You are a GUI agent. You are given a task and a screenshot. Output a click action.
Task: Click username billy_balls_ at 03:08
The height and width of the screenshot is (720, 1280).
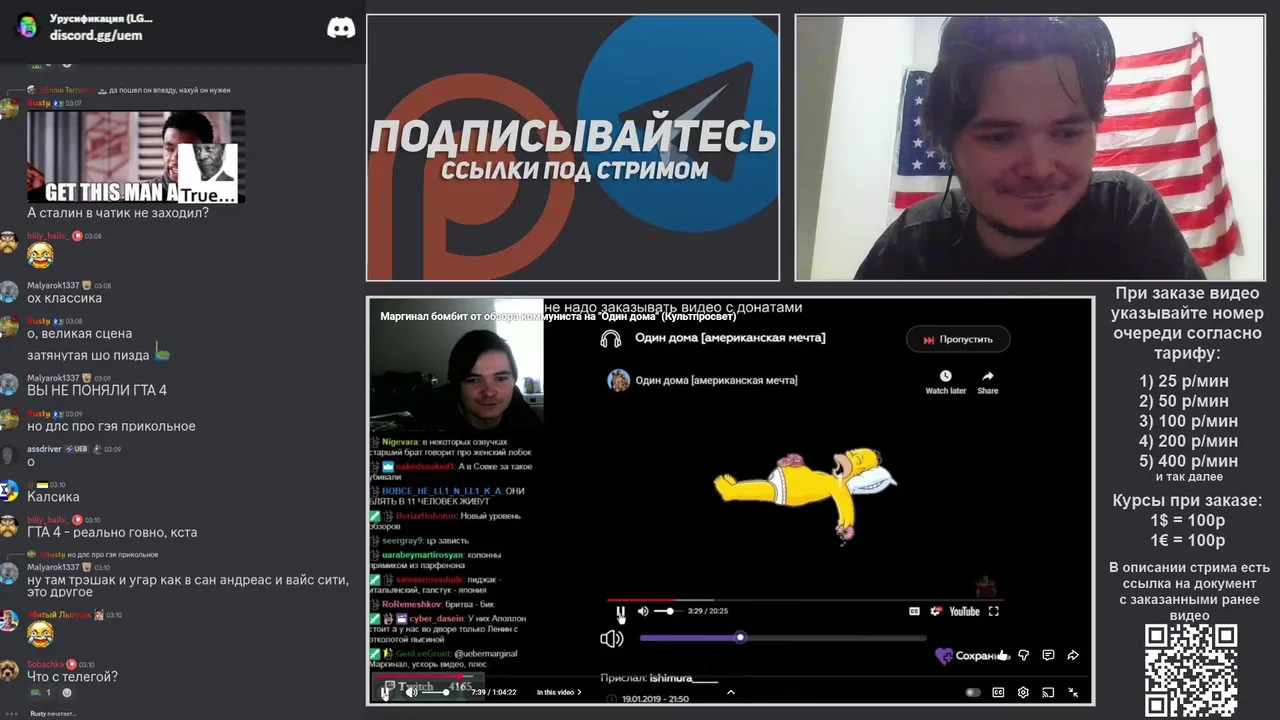click(48, 236)
